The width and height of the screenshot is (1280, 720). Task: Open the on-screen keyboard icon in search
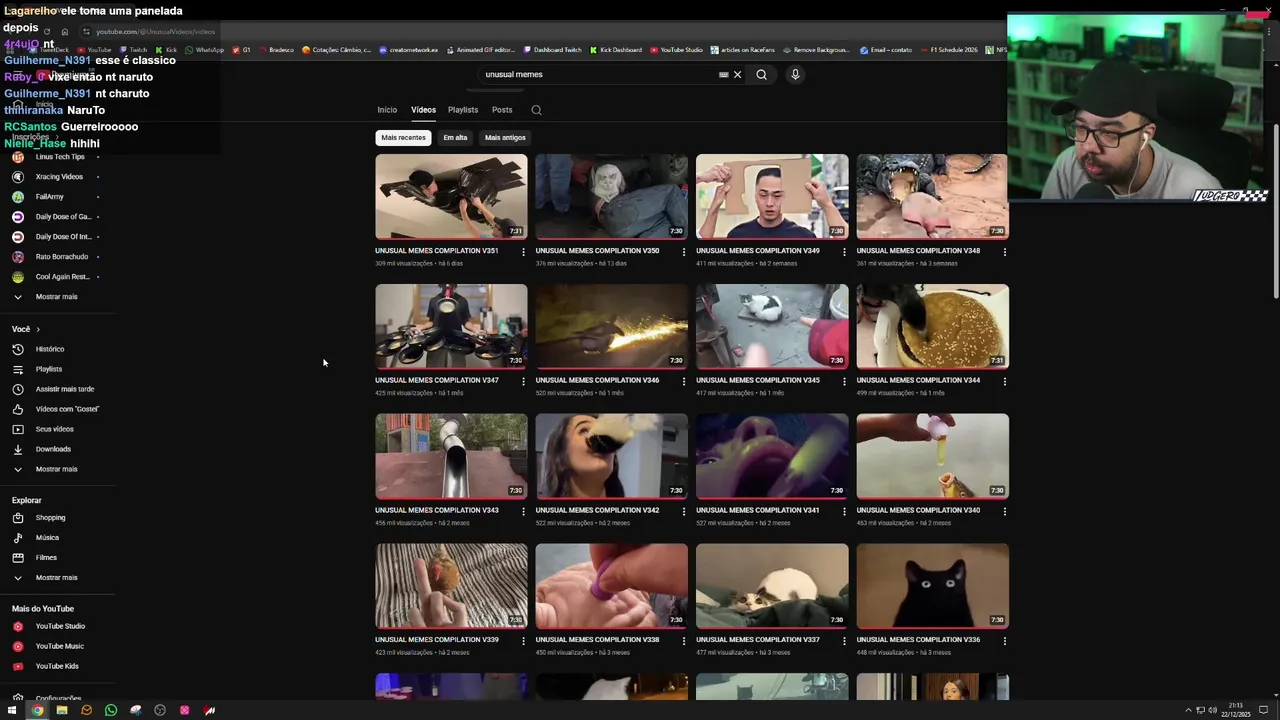723,74
